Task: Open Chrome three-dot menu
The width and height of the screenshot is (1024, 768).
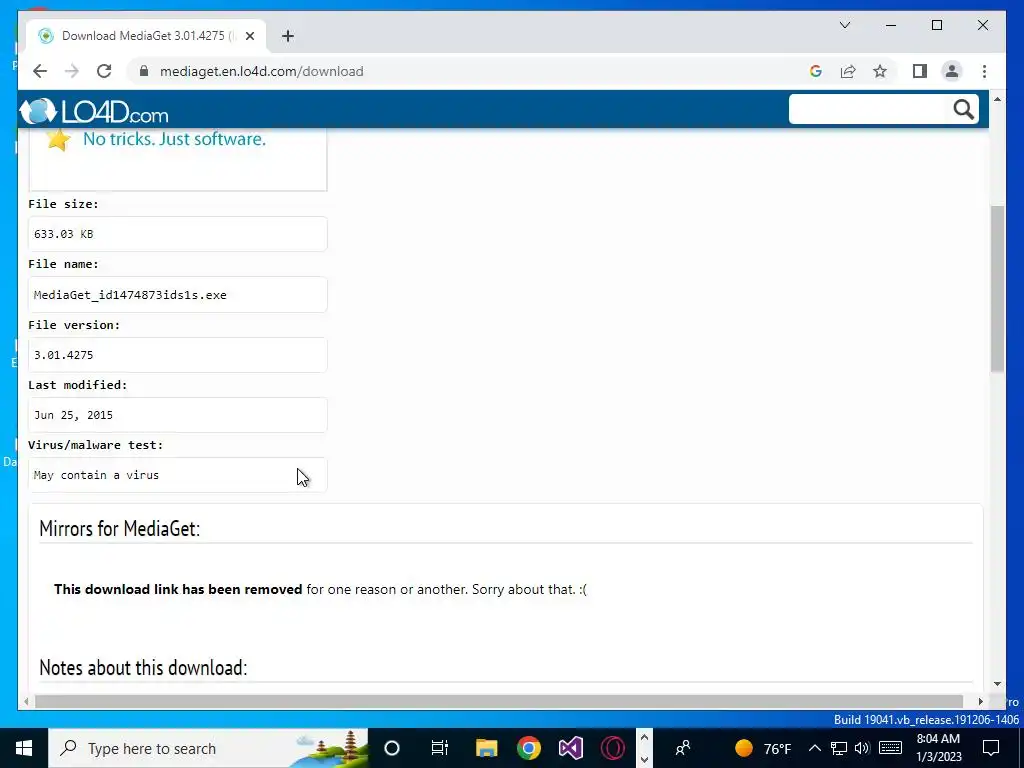Action: pyautogui.click(x=984, y=71)
